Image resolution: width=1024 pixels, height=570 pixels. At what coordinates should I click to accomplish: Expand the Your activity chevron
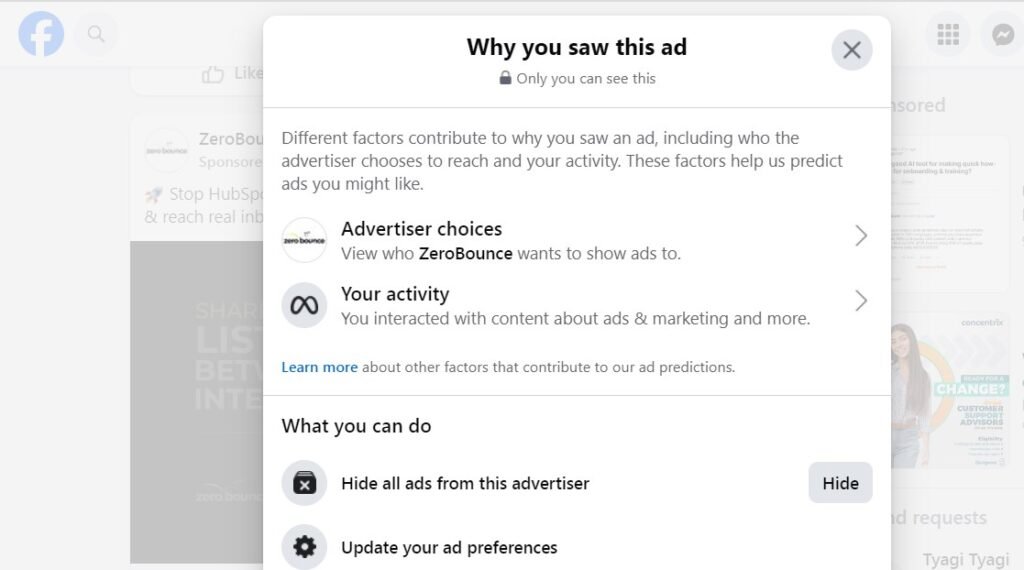pyautogui.click(x=860, y=301)
